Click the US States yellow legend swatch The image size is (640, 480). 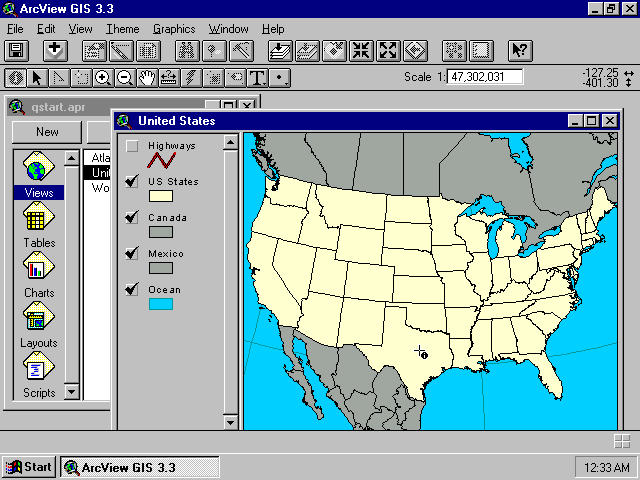(x=161, y=196)
